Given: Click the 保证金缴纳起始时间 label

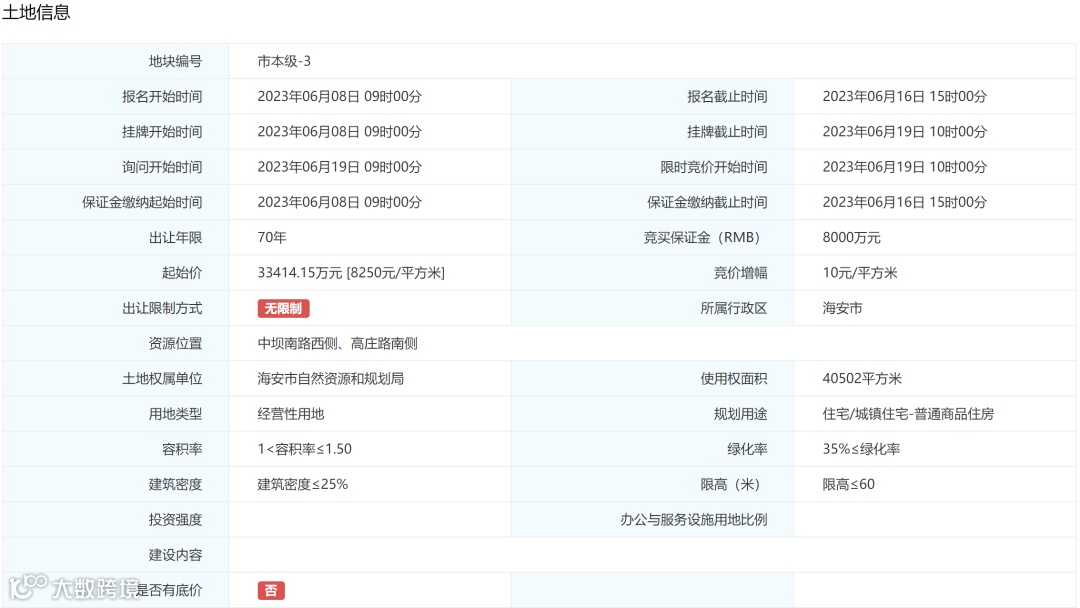Looking at the screenshot, I should [x=143, y=202].
